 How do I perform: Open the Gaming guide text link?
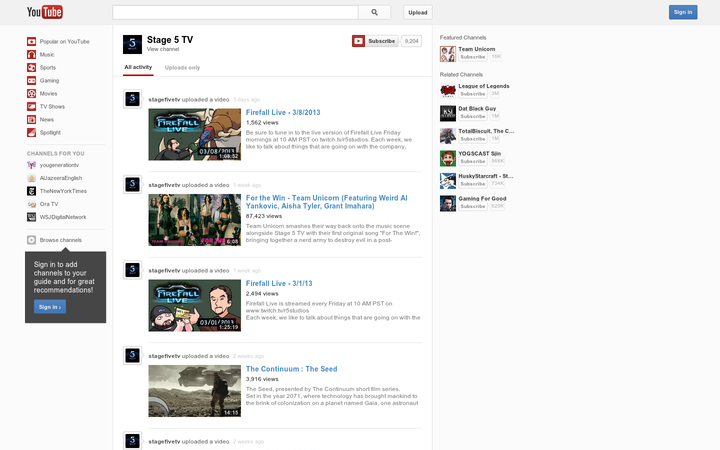pos(49,80)
